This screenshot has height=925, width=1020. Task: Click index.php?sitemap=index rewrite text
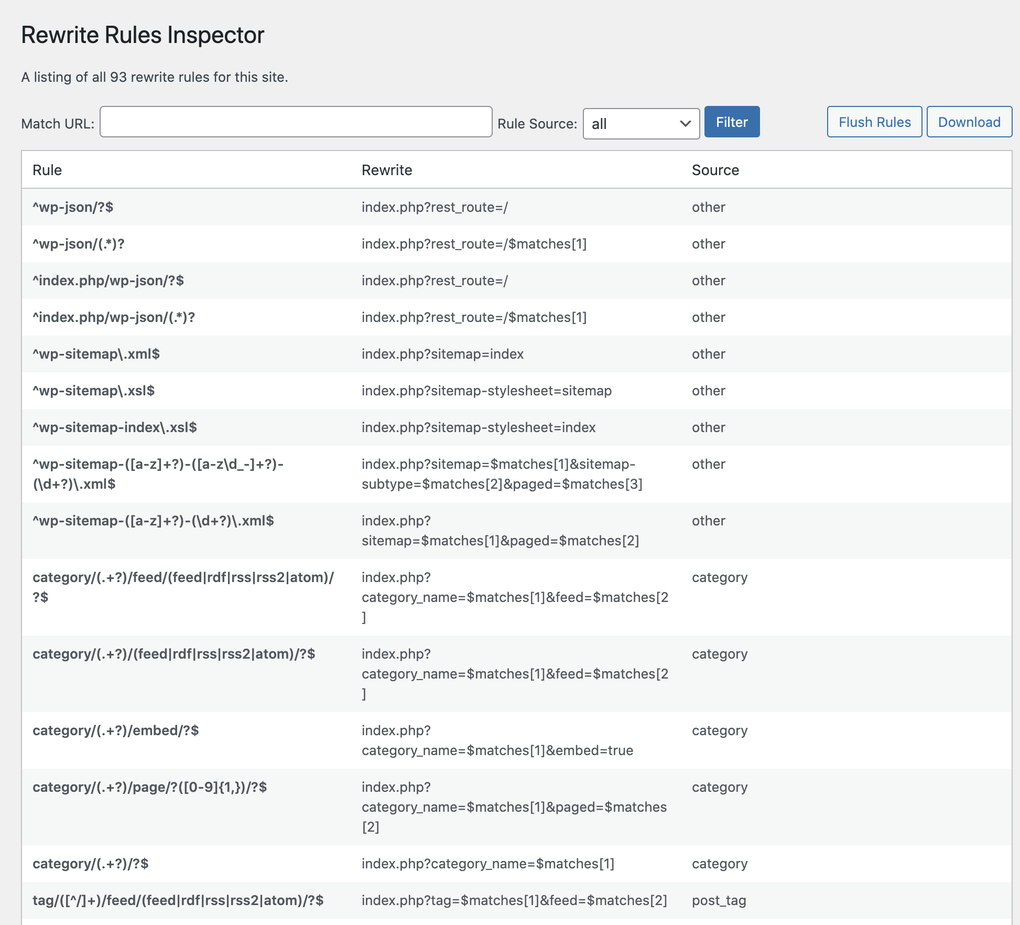442,355
